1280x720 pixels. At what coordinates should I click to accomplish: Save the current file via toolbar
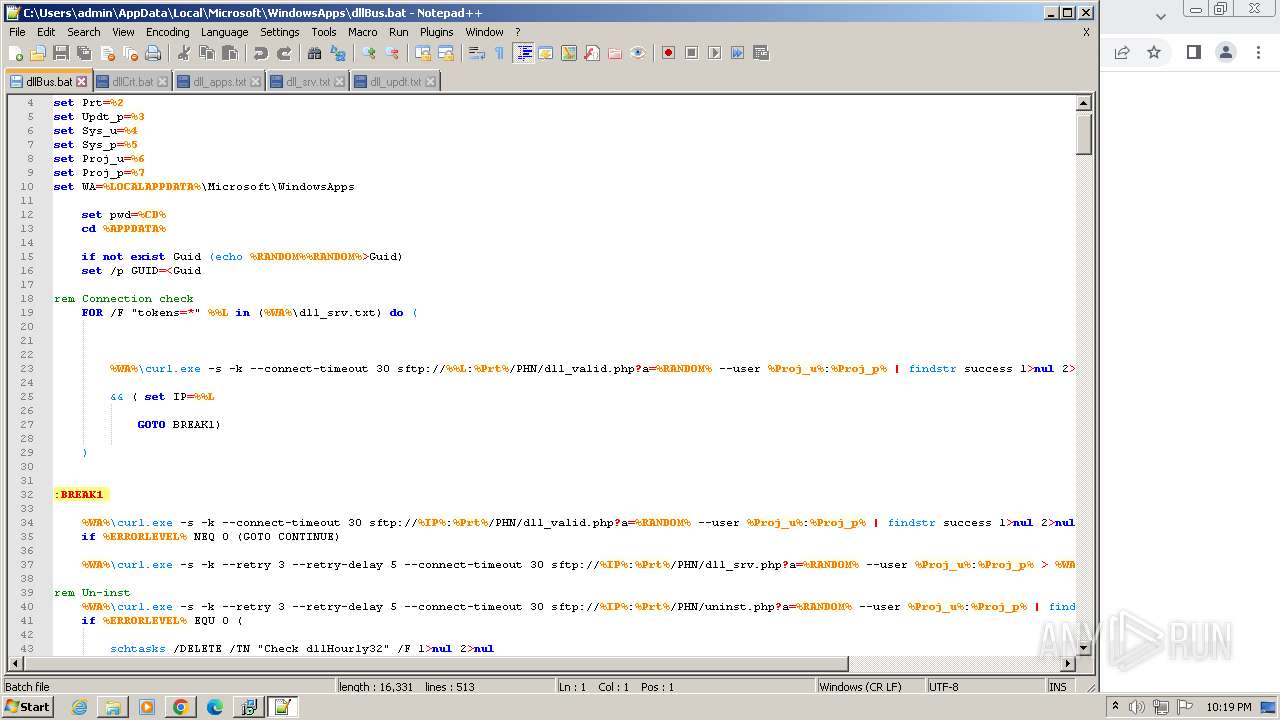pos(61,53)
